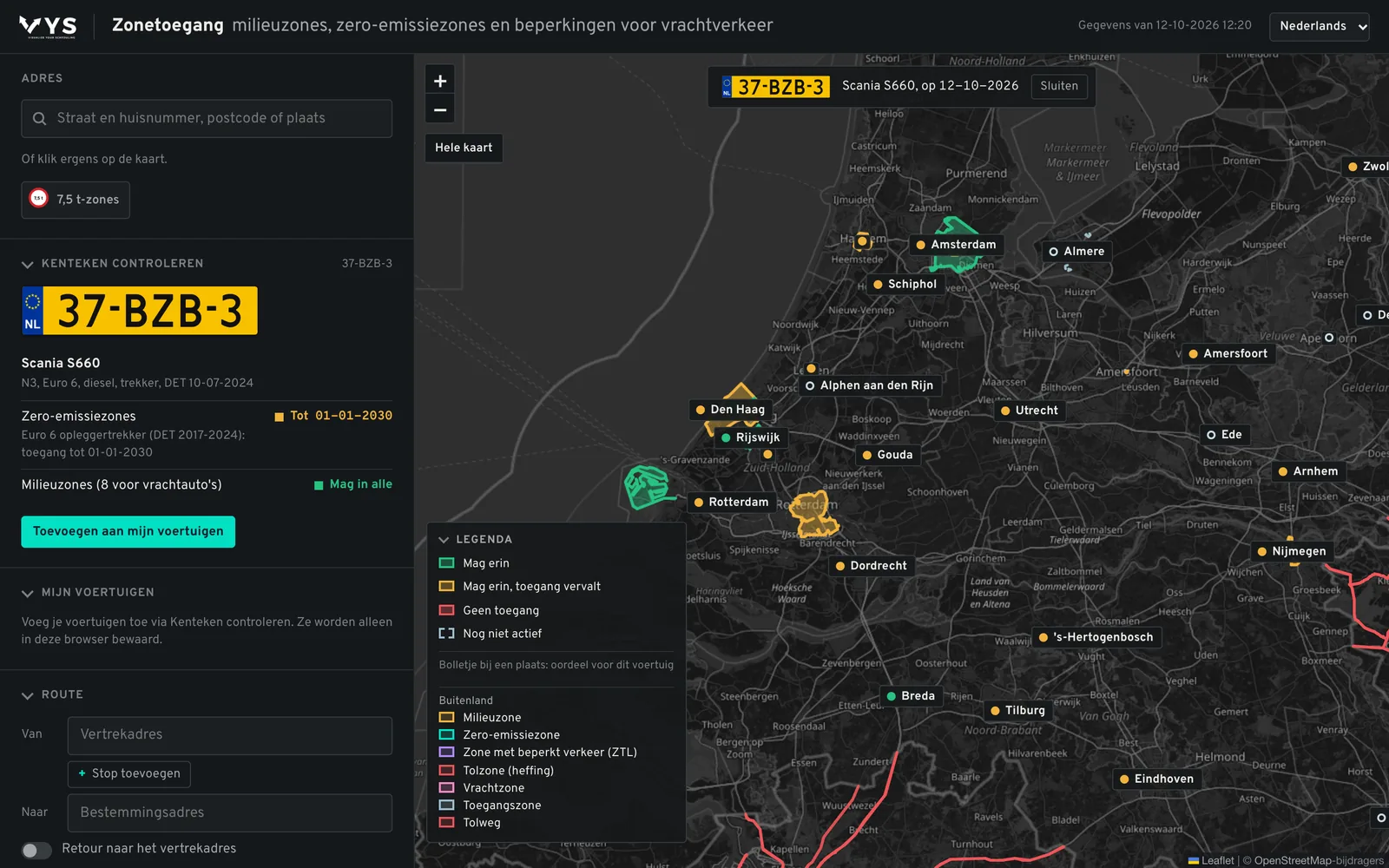Image resolution: width=1389 pixels, height=868 pixels.
Task: Click the Breda city marker
Action: 912,696
